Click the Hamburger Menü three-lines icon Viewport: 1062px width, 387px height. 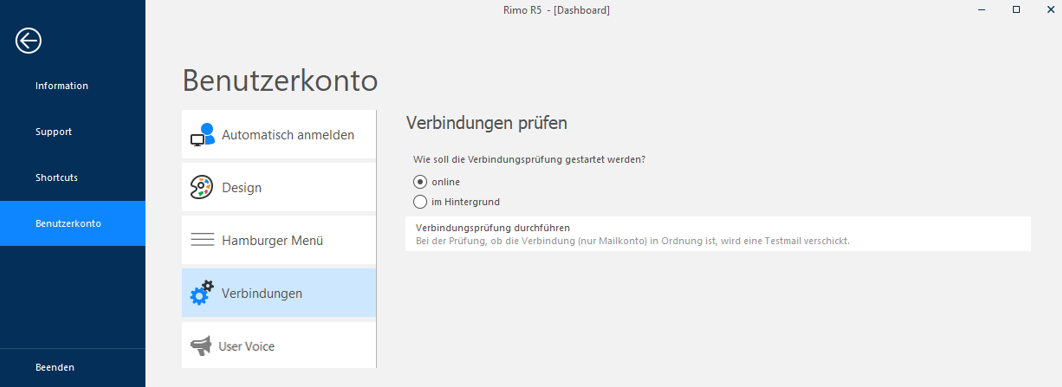coord(202,240)
